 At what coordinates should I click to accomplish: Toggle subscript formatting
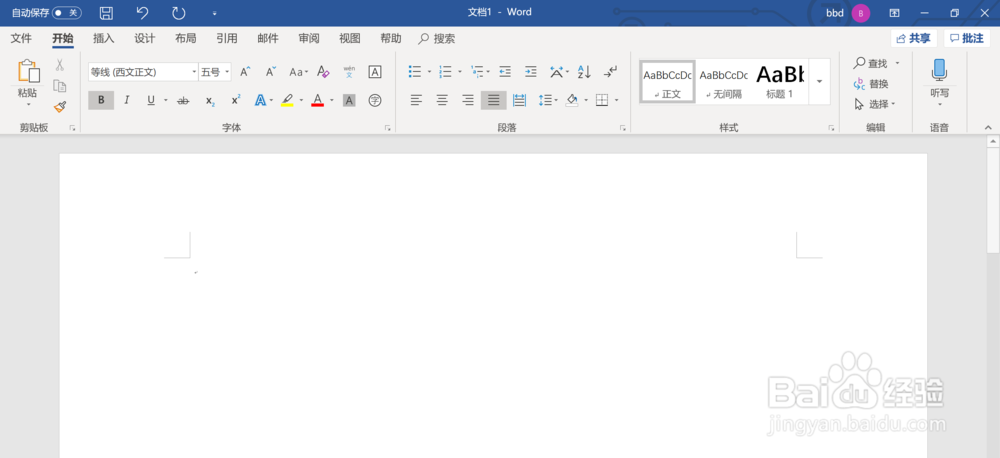point(210,100)
